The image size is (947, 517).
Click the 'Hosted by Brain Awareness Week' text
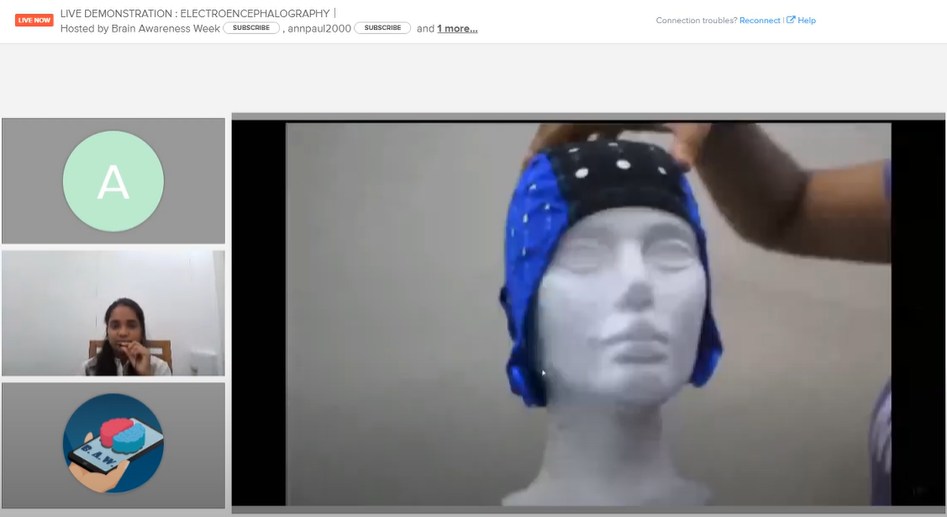(140, 28)
